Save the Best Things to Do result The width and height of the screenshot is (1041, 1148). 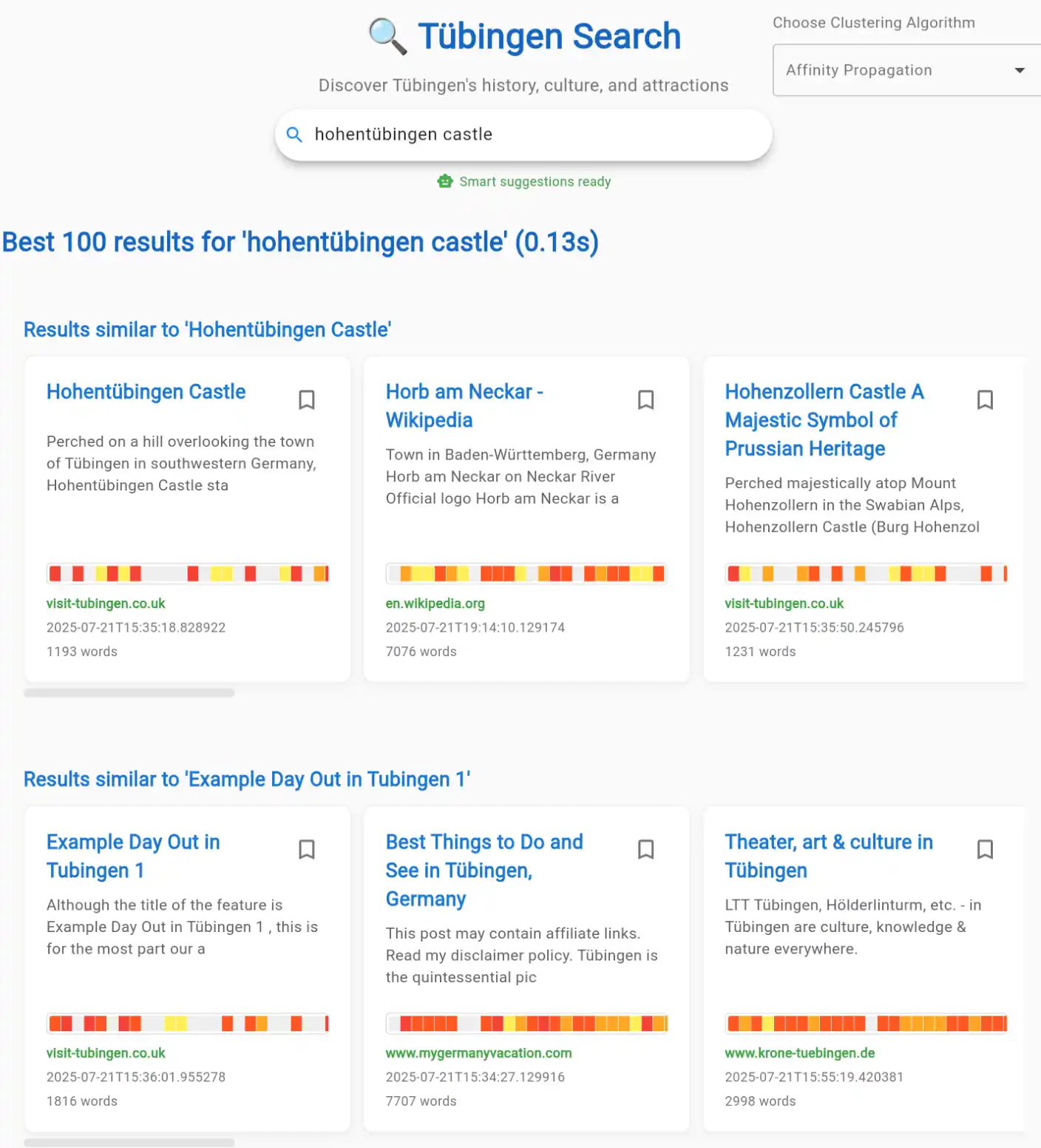[645, 849]
